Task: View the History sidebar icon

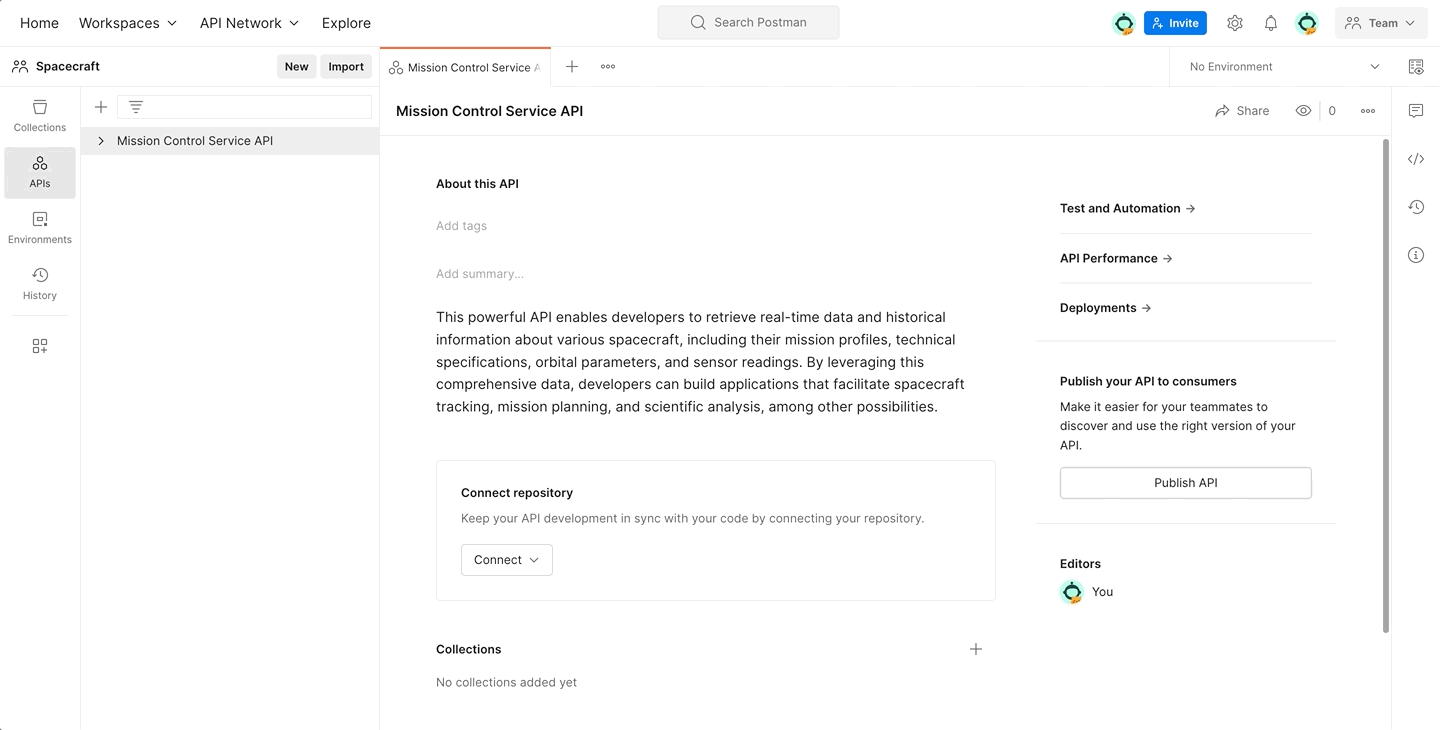Action: coord(39,282)
